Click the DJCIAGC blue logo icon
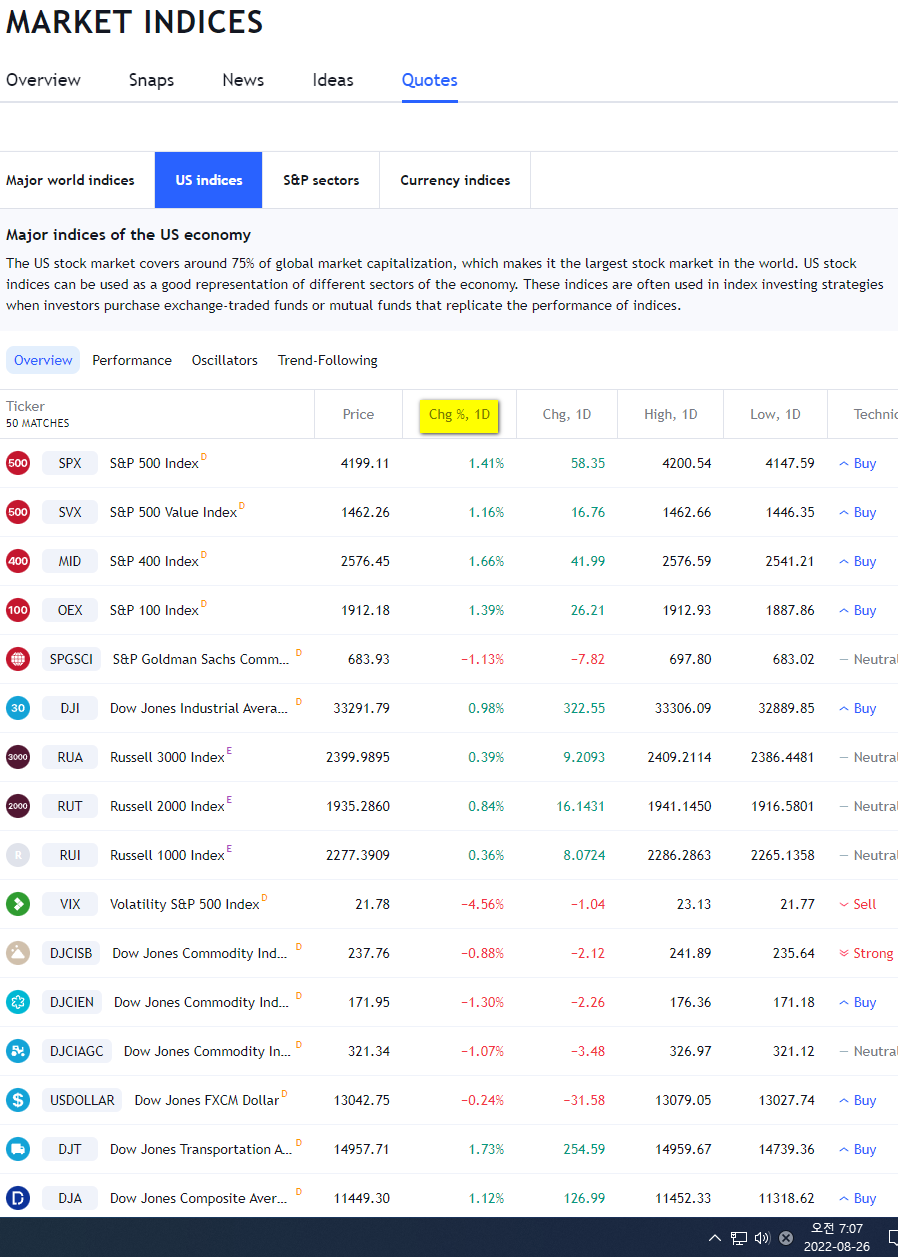Screen dimensions: 898x1257 pos(18,1051)
